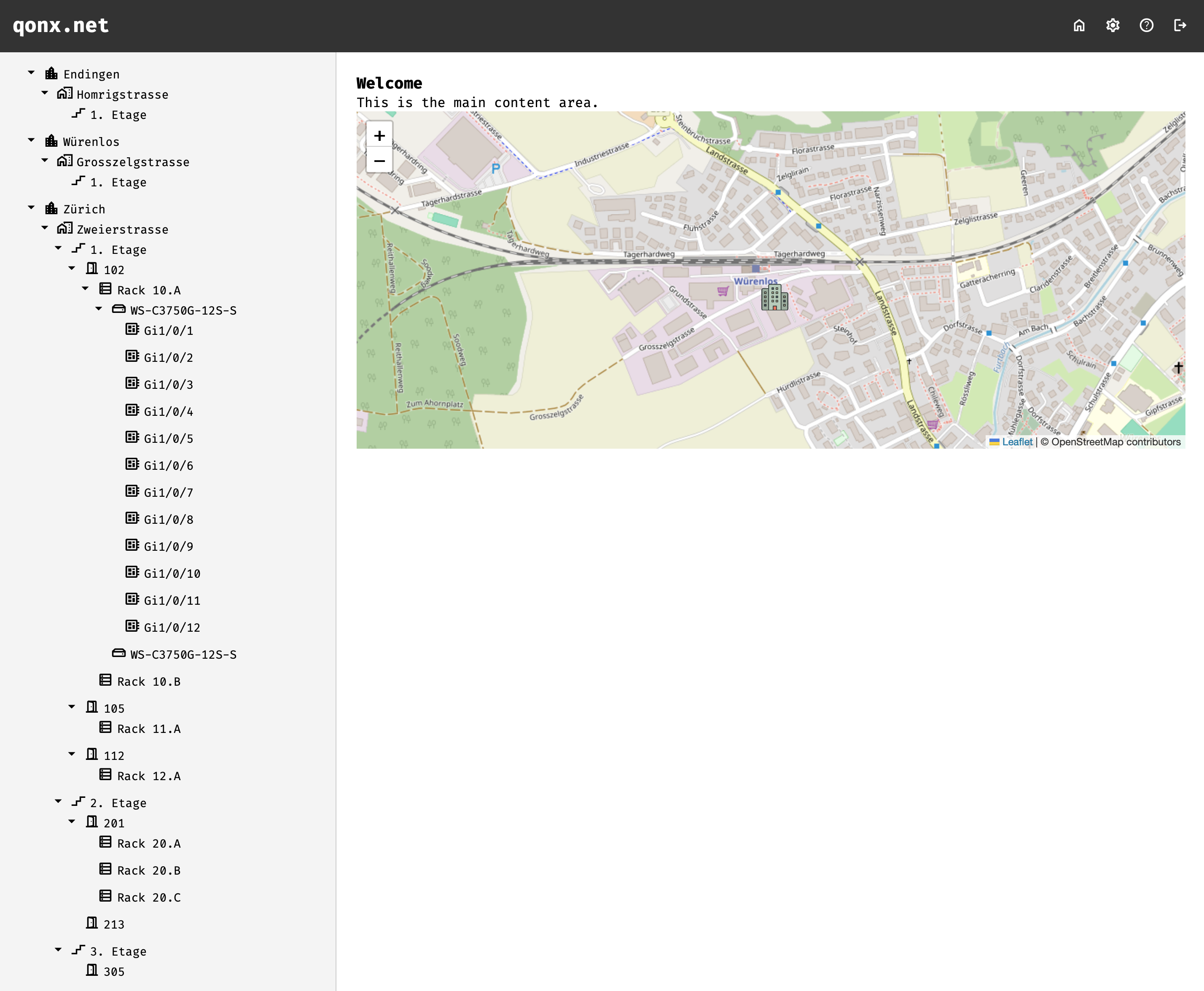The image size is (1204, 991).
Task: Click the Rack 10.A rack icon
Action: point(105,289)
